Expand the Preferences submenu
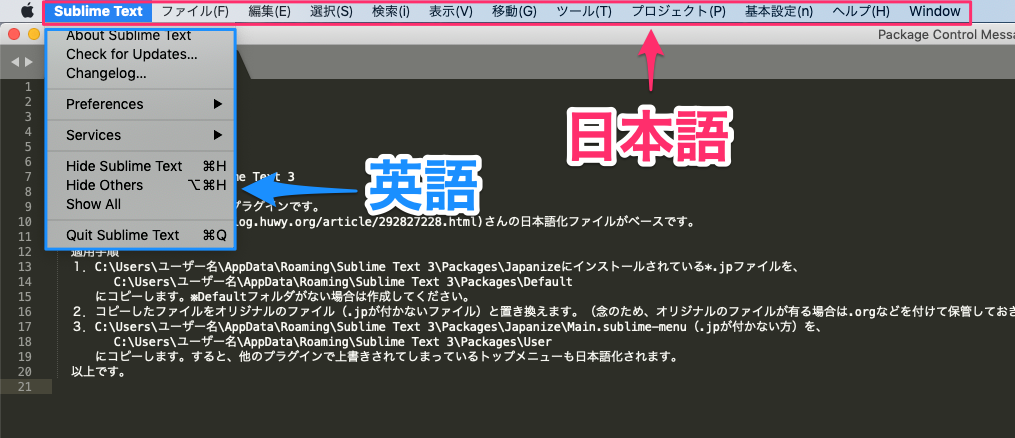The width and height of the screenshot is (1015, 438). [140, 104]
